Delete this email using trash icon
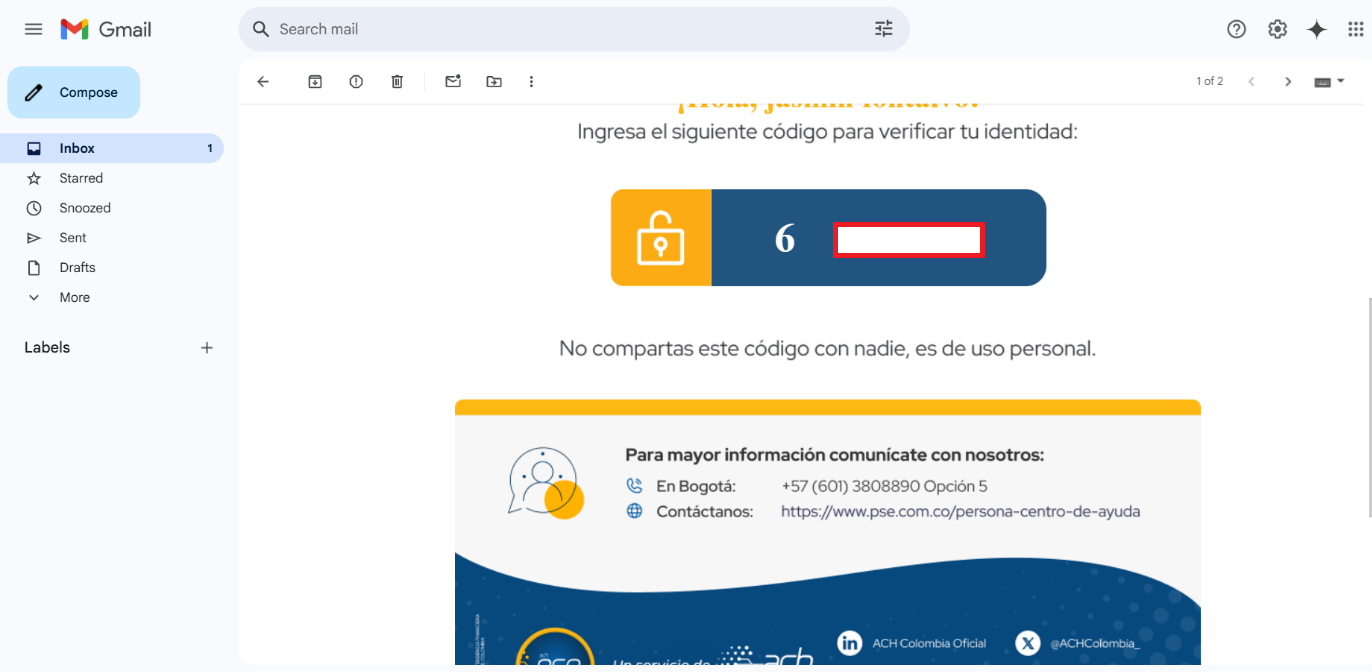The width and height of the screenshot is (1372, 672). point(397,82)
